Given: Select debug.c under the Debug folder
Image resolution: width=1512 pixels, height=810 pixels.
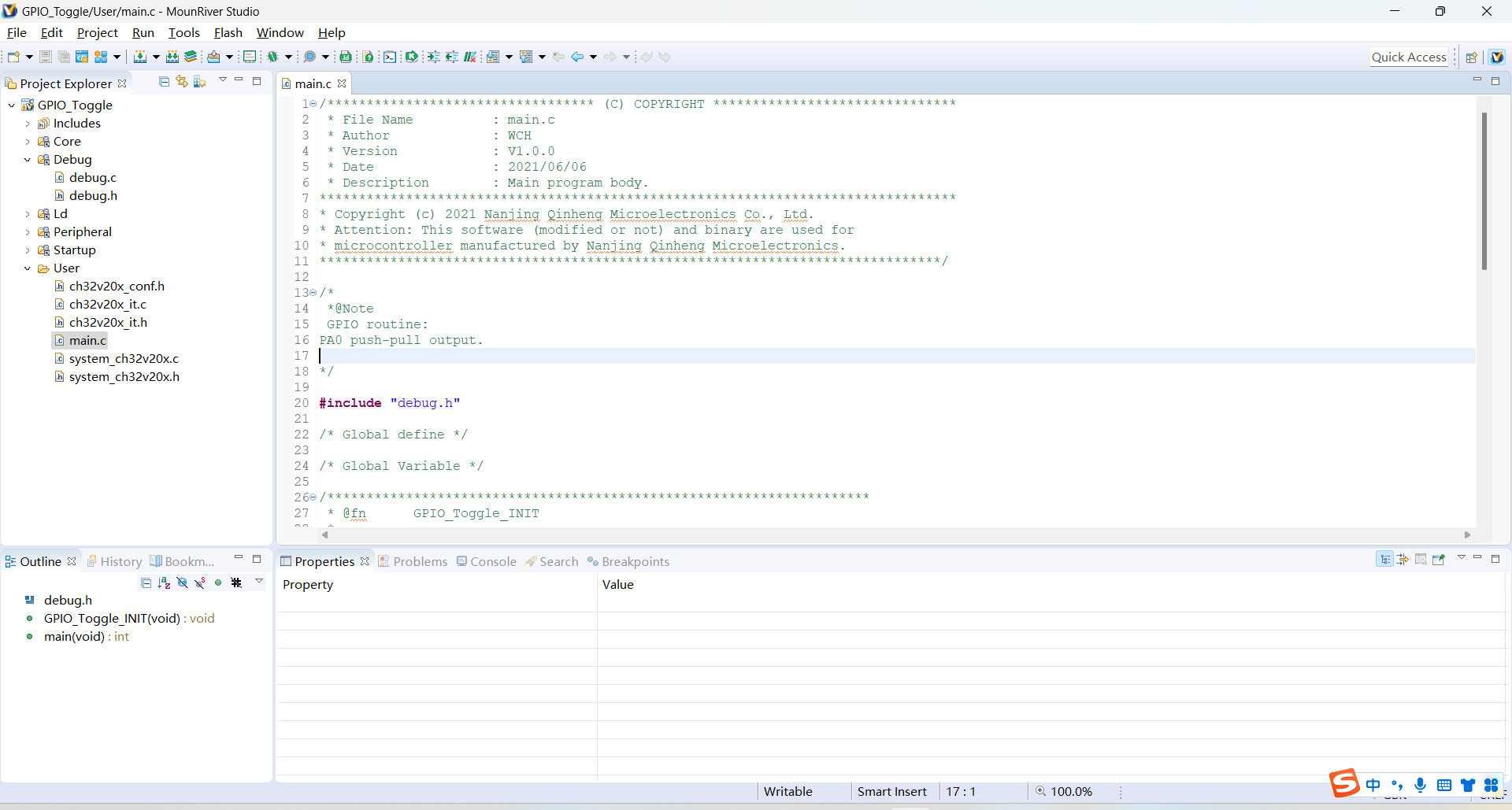Looking at the screenshot, I should (92, 177).
